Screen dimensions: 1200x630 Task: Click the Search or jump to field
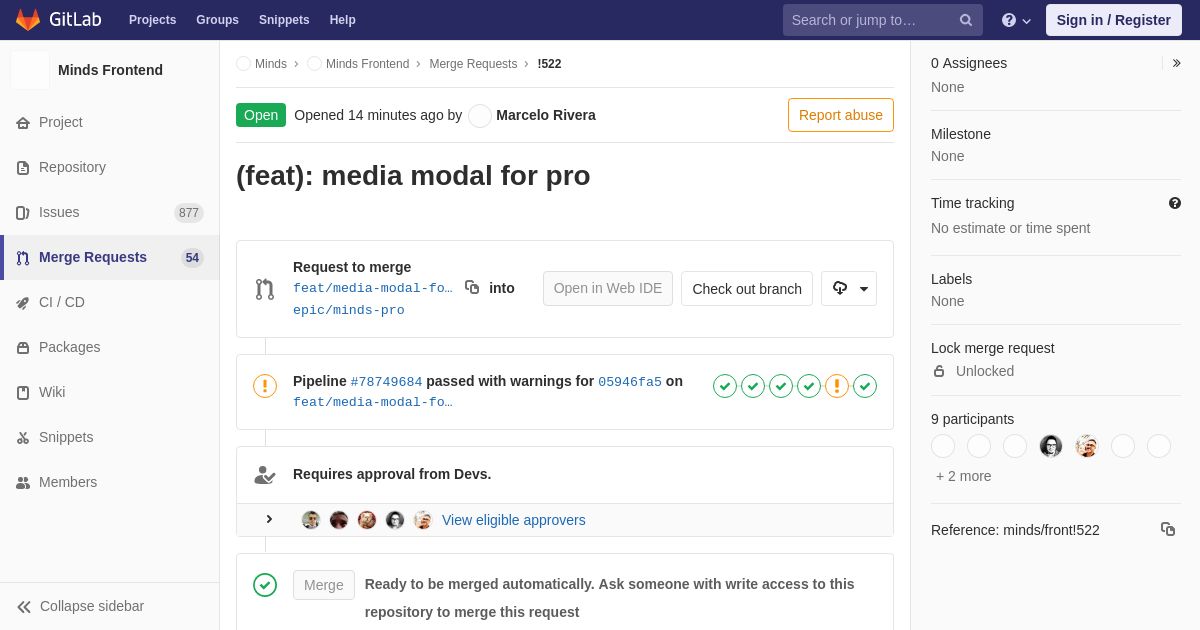pos(883,20)
